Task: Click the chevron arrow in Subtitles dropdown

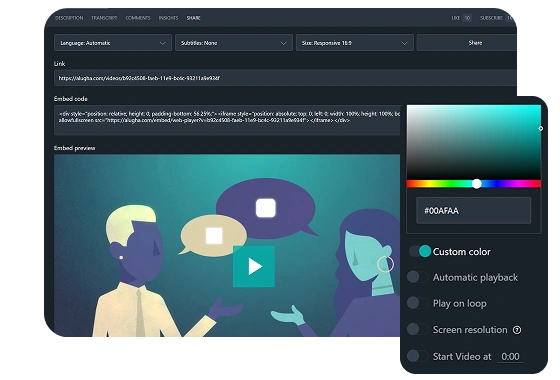Action: [x=284, y=43]
